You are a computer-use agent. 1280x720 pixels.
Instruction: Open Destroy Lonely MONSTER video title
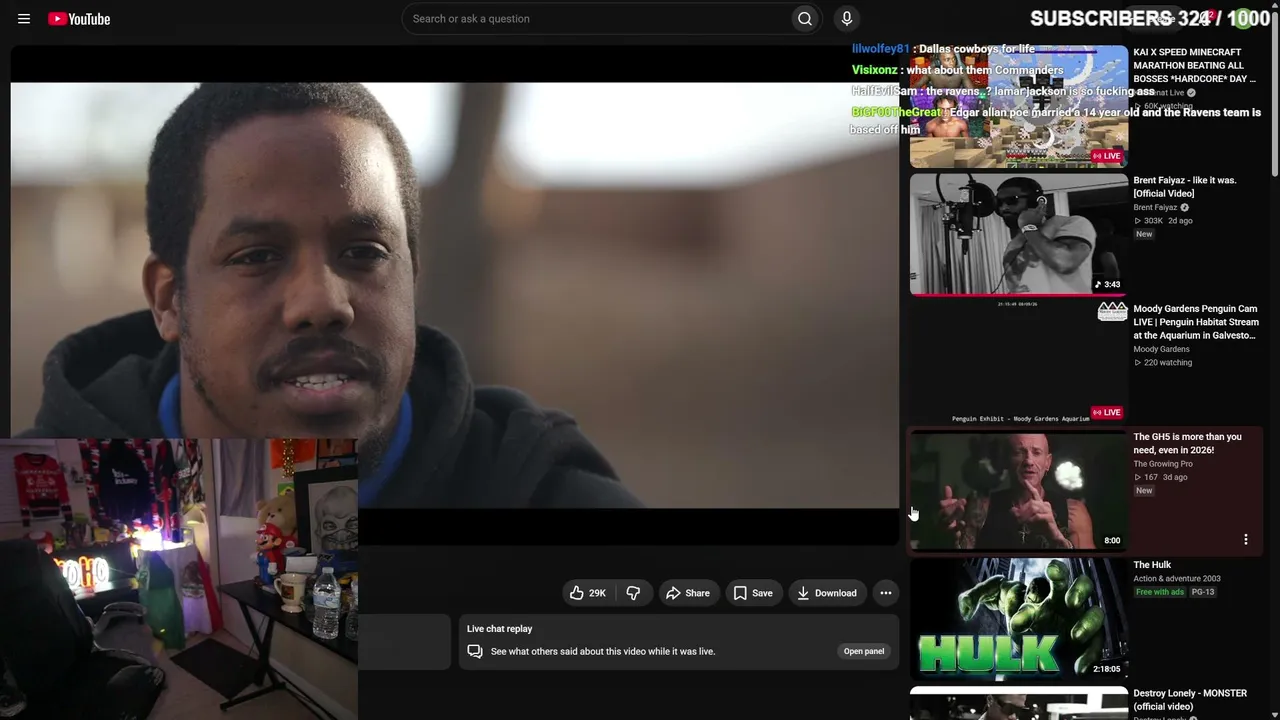1190,700
